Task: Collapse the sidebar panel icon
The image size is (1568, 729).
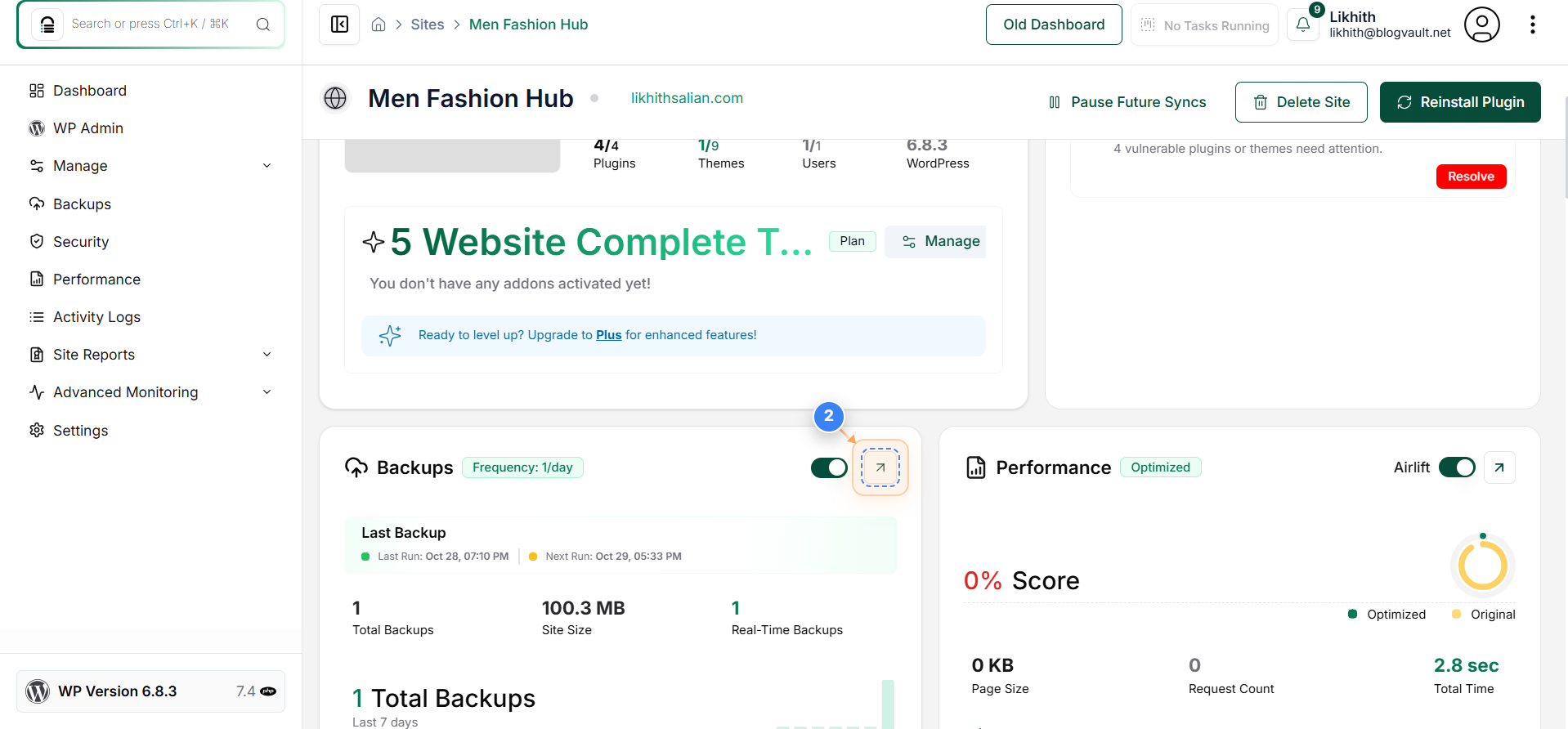Action: pyautogui.click(x=339, y=25)
